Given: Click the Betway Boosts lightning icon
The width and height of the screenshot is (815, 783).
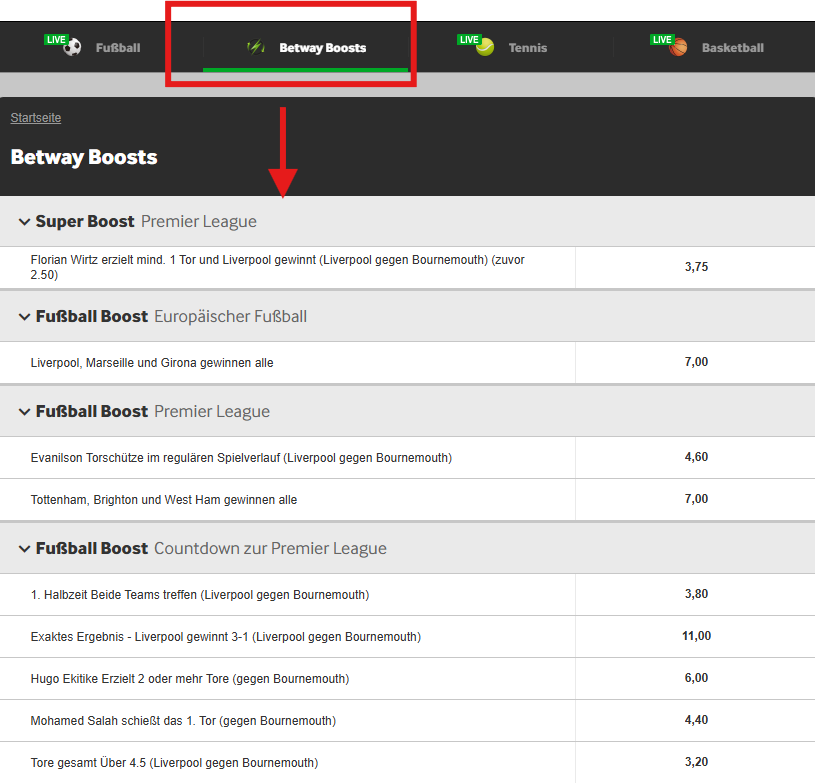Looking at the screenshot, I should pos(256,48).
